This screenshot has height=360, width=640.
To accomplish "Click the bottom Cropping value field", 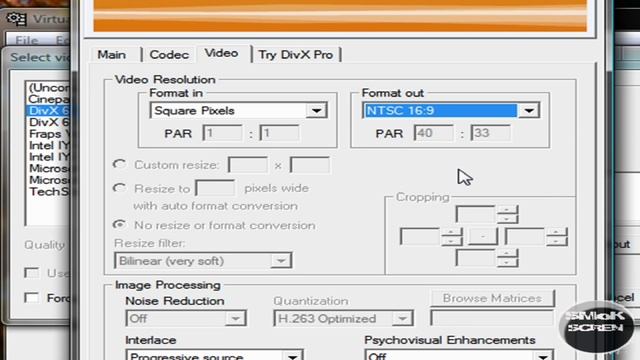I will (x=476, y=258).
